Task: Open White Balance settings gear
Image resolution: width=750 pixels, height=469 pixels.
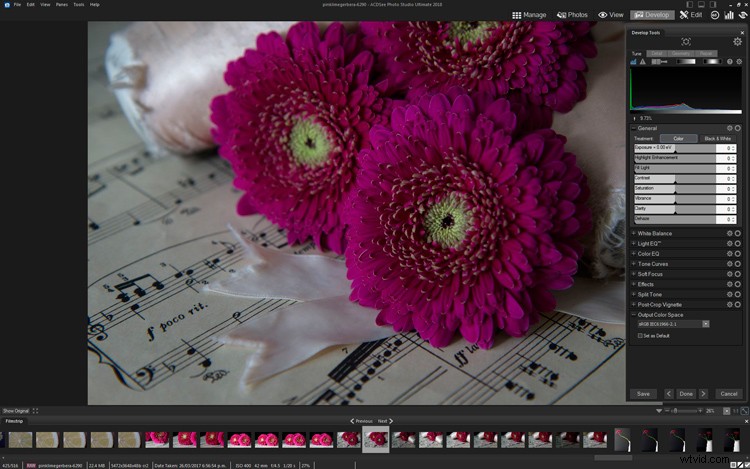Action: [729, 233]
